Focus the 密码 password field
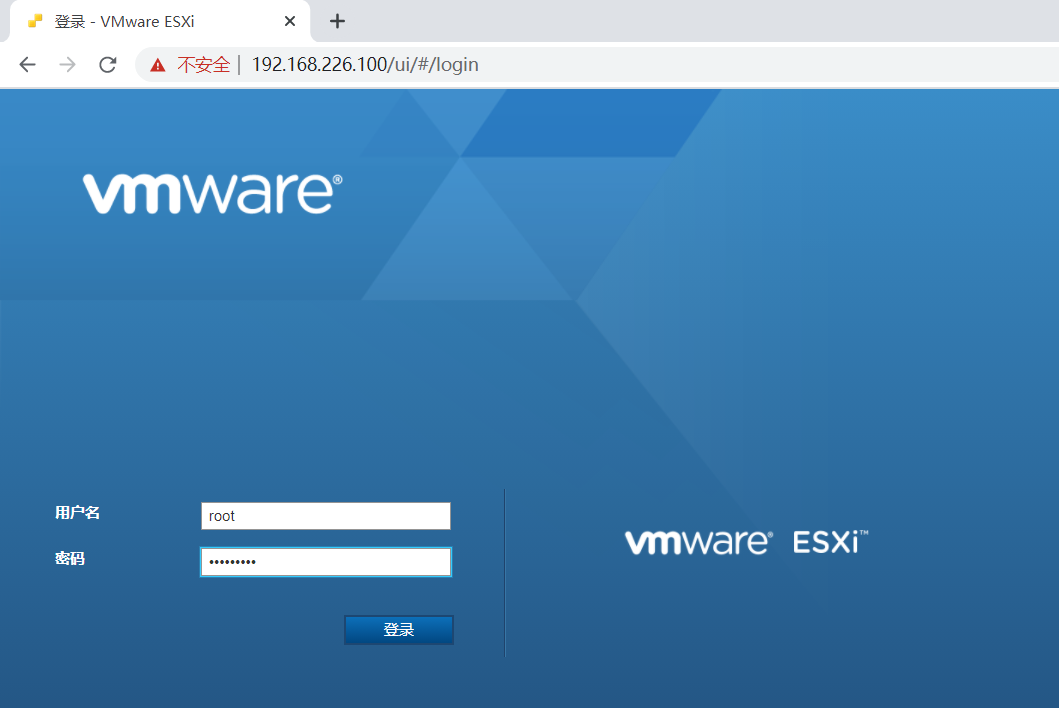 326,562
